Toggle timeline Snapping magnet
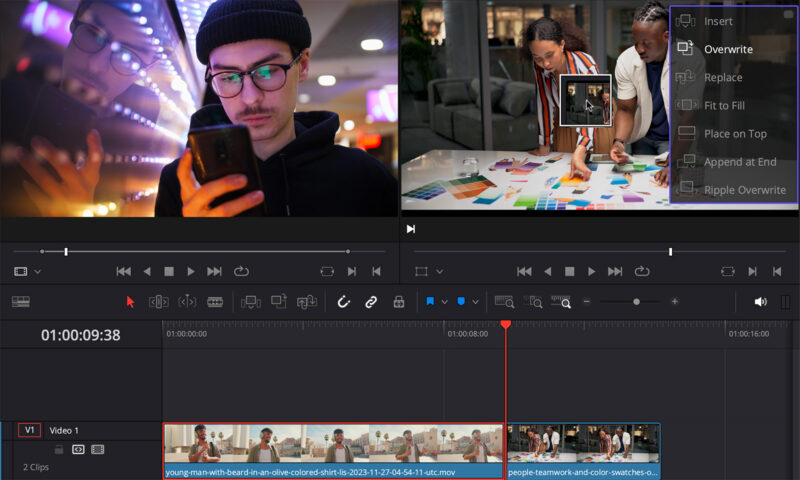This screenshot has height=480, width=800. [x=343, y=302]
